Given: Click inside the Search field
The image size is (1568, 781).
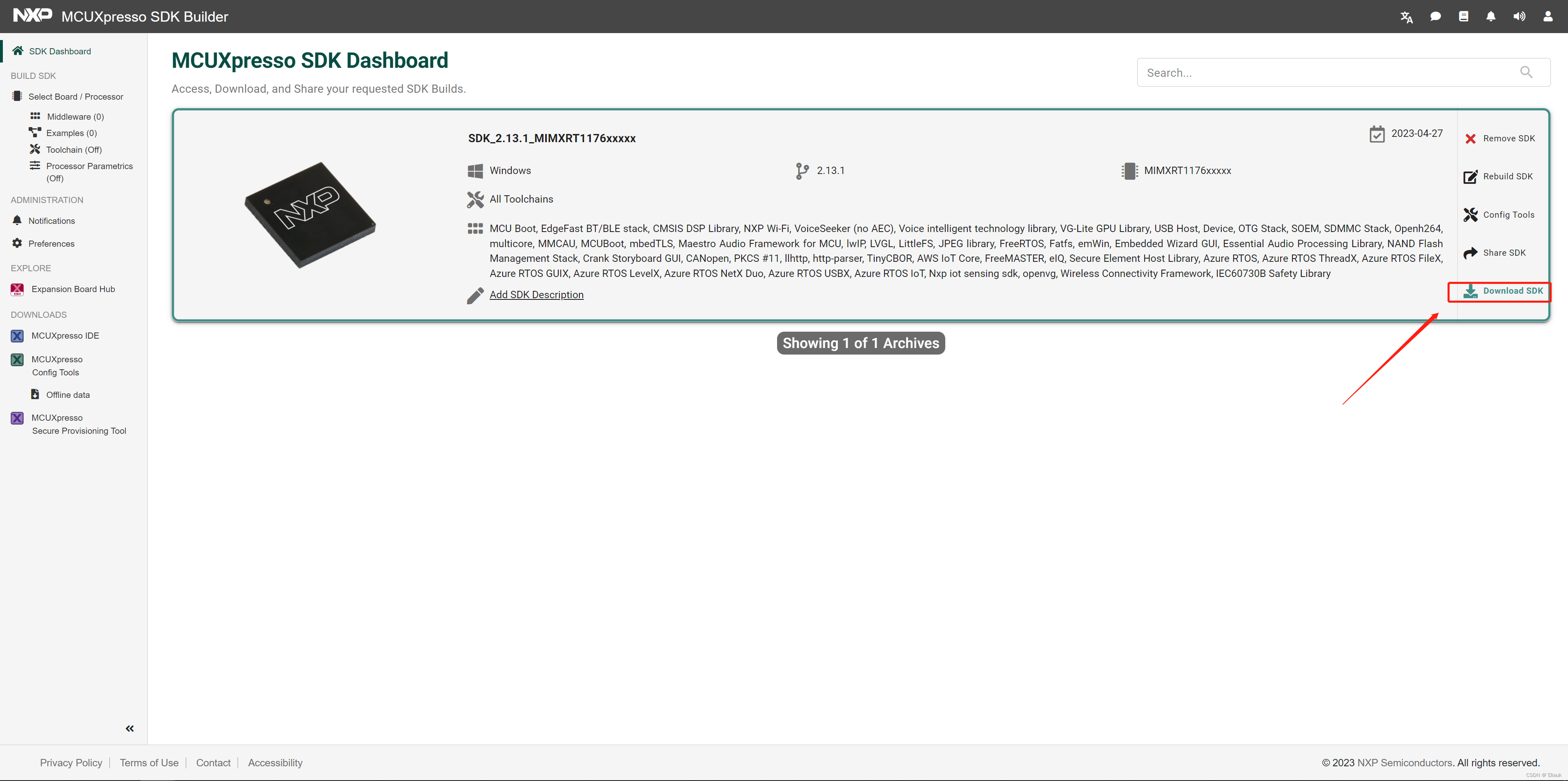Looking at the screenshot, I should 1343,72.
